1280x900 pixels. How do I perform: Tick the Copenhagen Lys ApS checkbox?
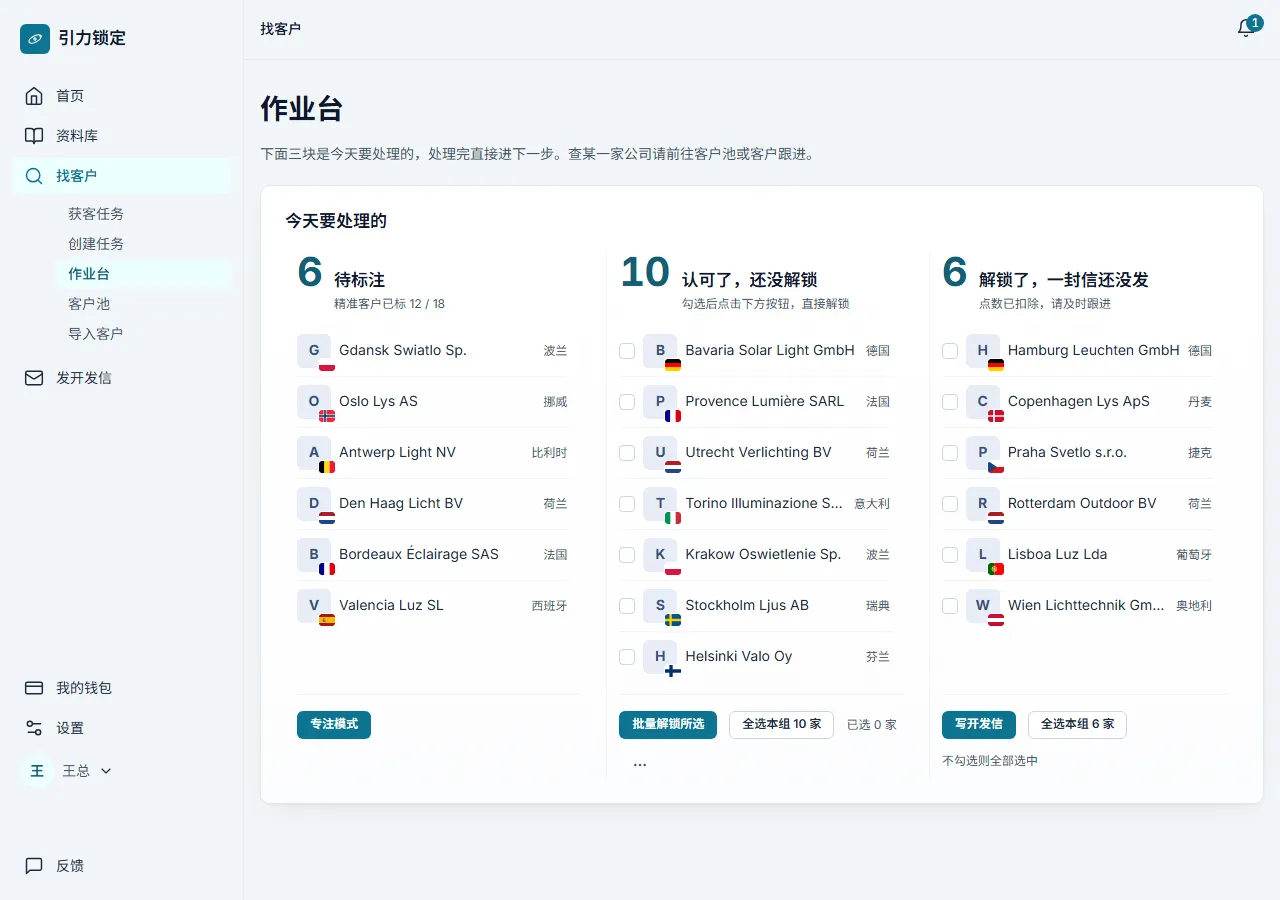tap(950, 402)
